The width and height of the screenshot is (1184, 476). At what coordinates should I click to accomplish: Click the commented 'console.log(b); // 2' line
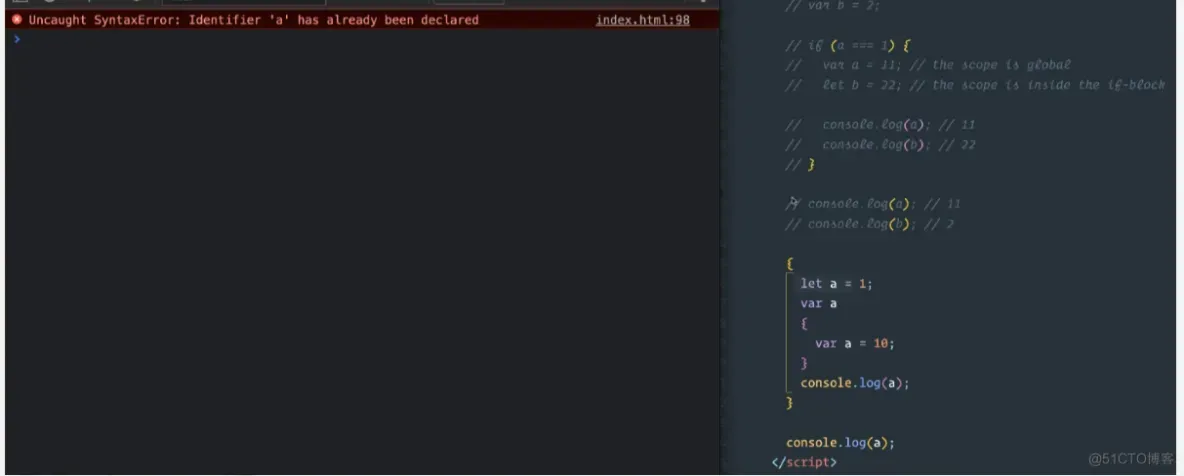pos(870,224)
